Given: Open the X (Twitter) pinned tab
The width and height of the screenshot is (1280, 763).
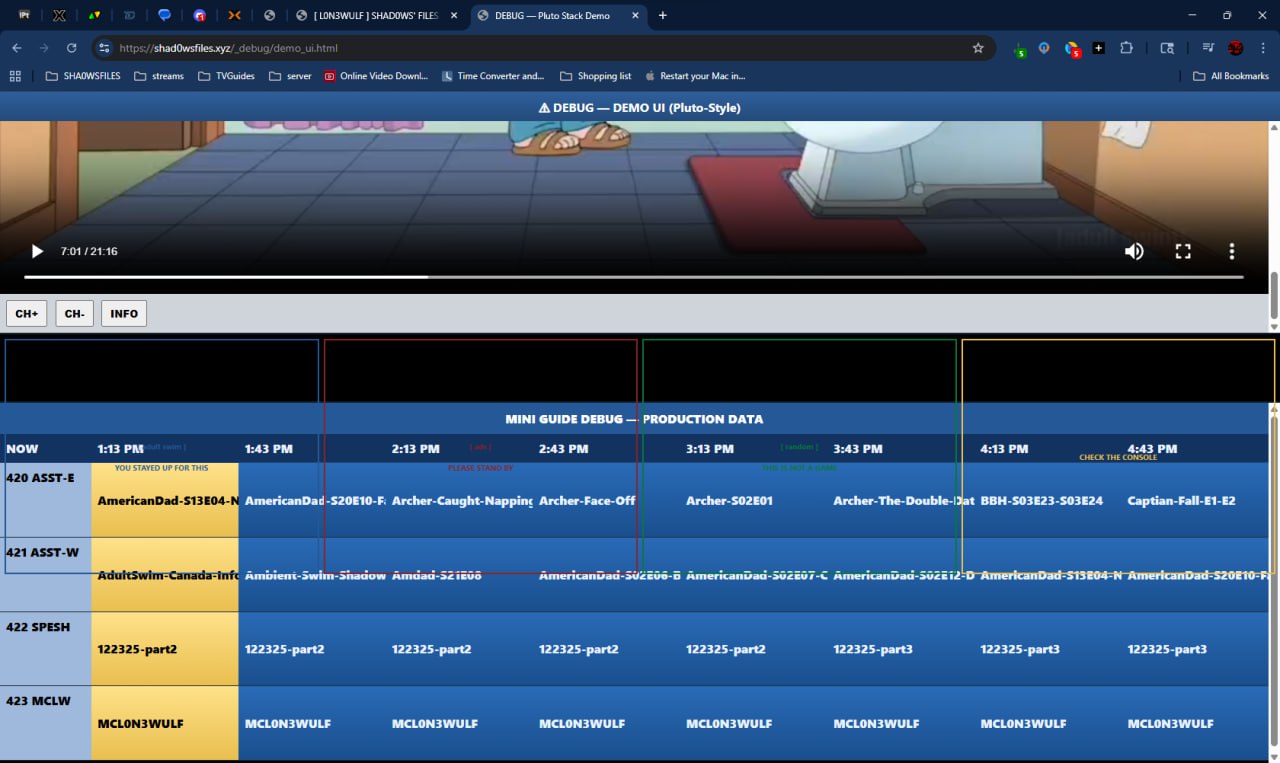Looking at the screenshot, I should click(59, 15).
